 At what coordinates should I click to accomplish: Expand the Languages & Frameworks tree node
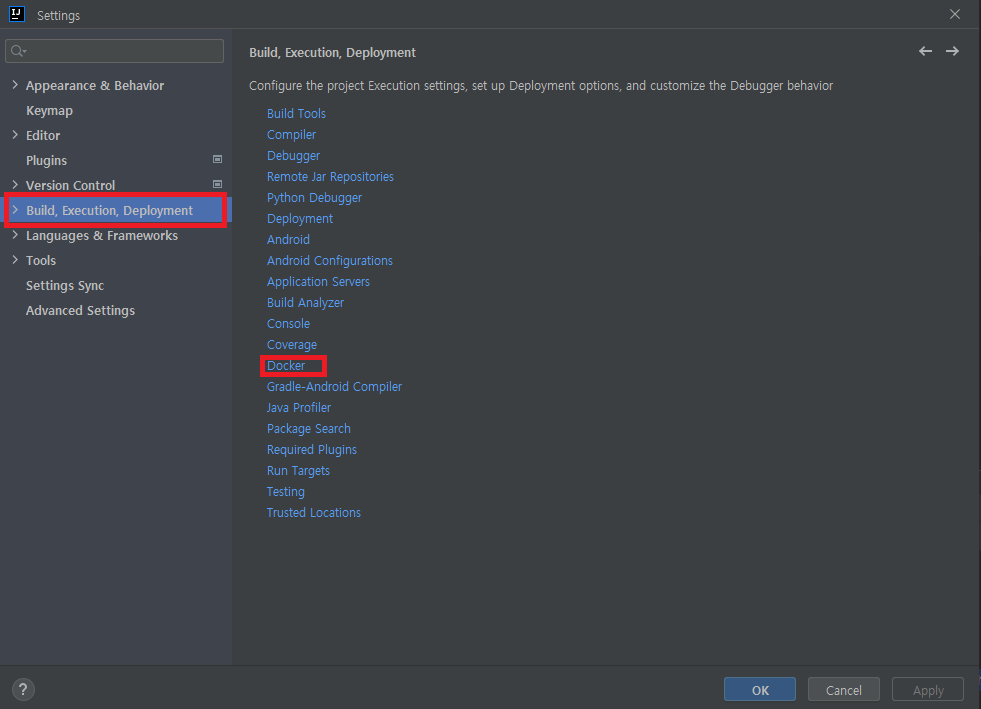[x=15, y=235]
